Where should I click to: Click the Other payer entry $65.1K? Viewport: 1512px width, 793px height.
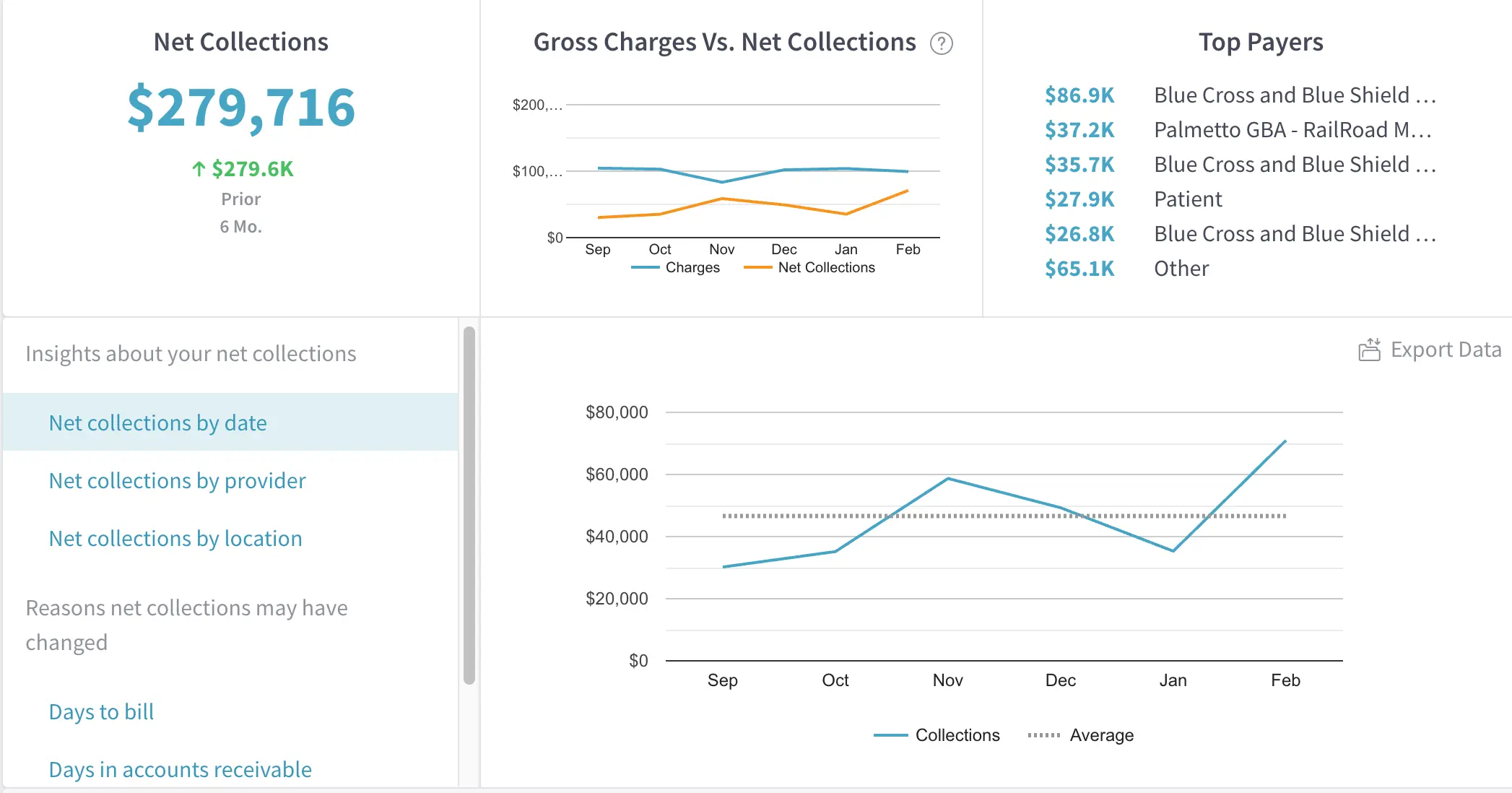[1181, 269]
